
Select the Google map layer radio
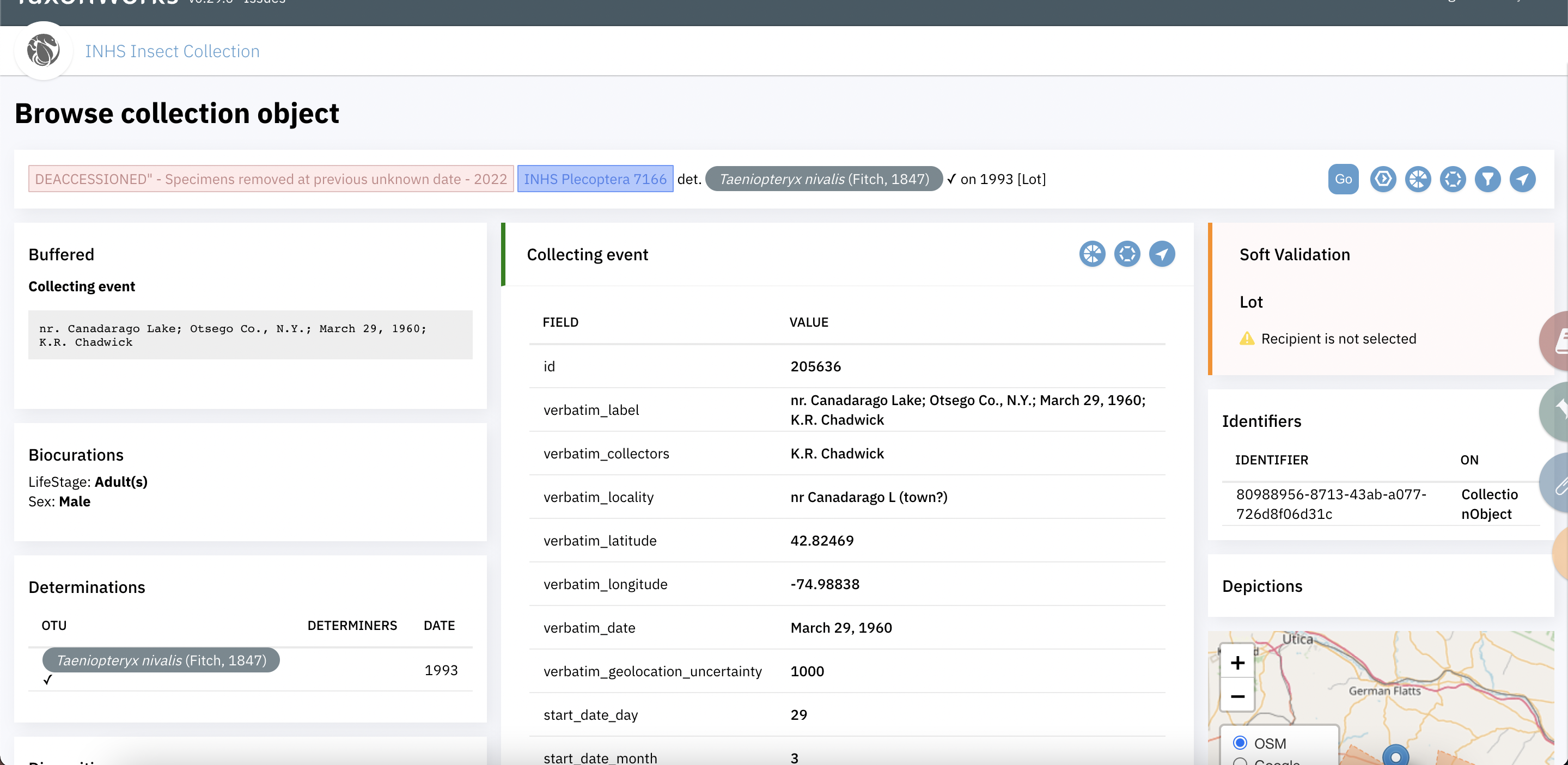pos(1239,761)
